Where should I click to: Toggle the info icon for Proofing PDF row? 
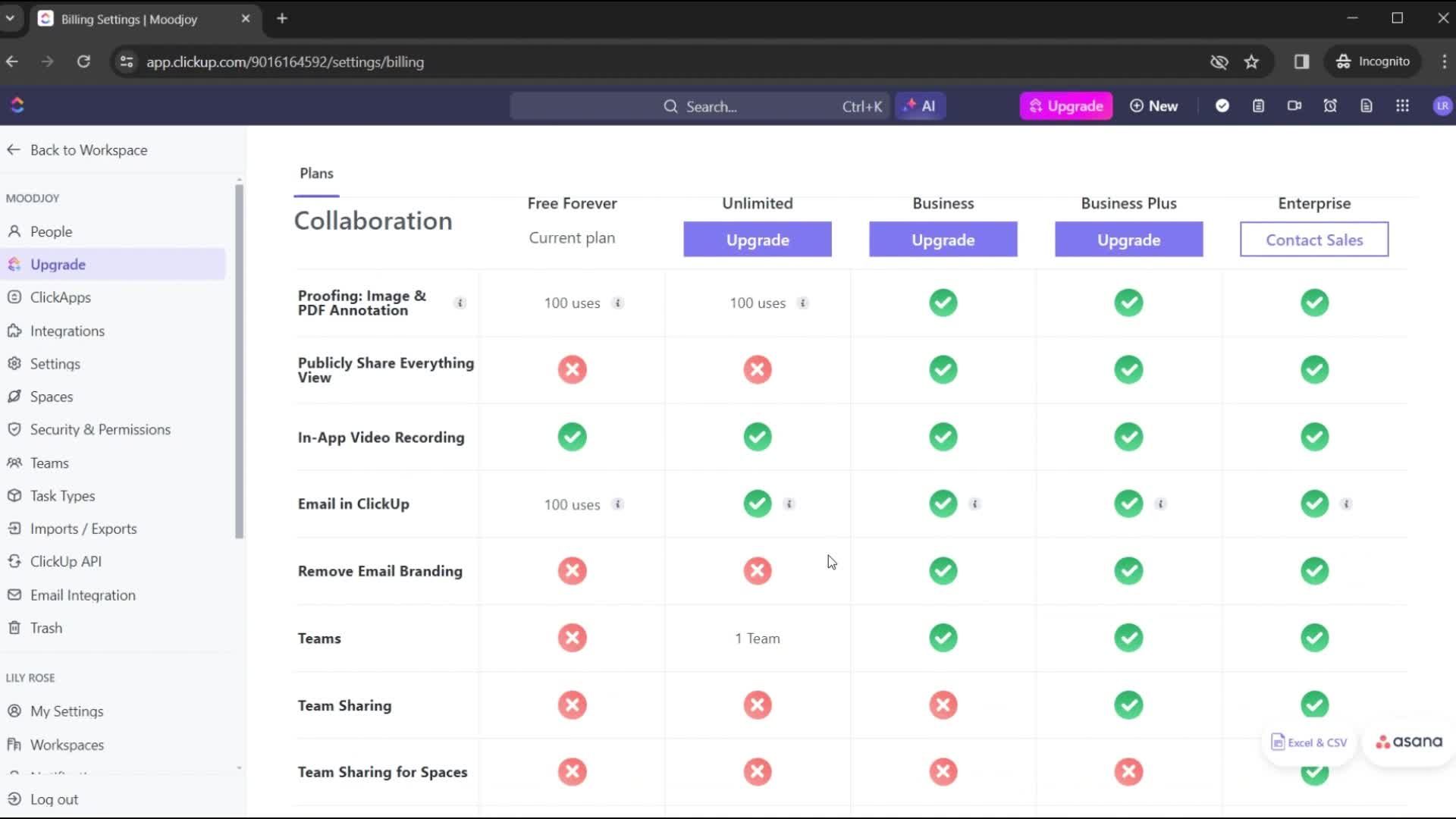tap(459, 303)
